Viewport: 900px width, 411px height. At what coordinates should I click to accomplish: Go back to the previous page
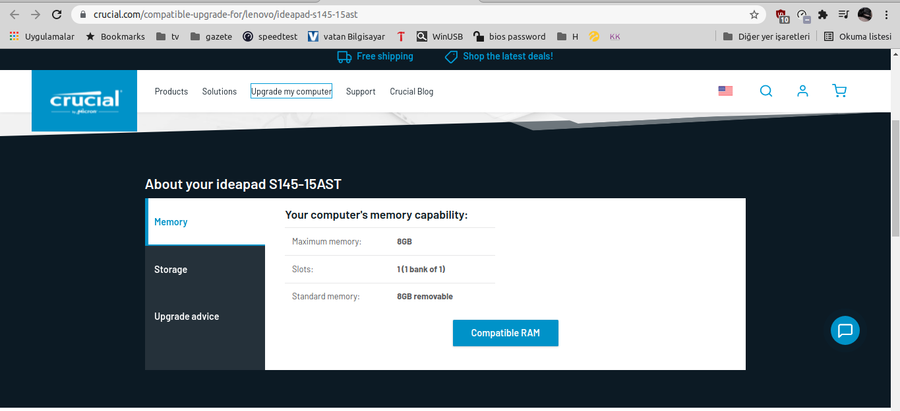point(15,14)
